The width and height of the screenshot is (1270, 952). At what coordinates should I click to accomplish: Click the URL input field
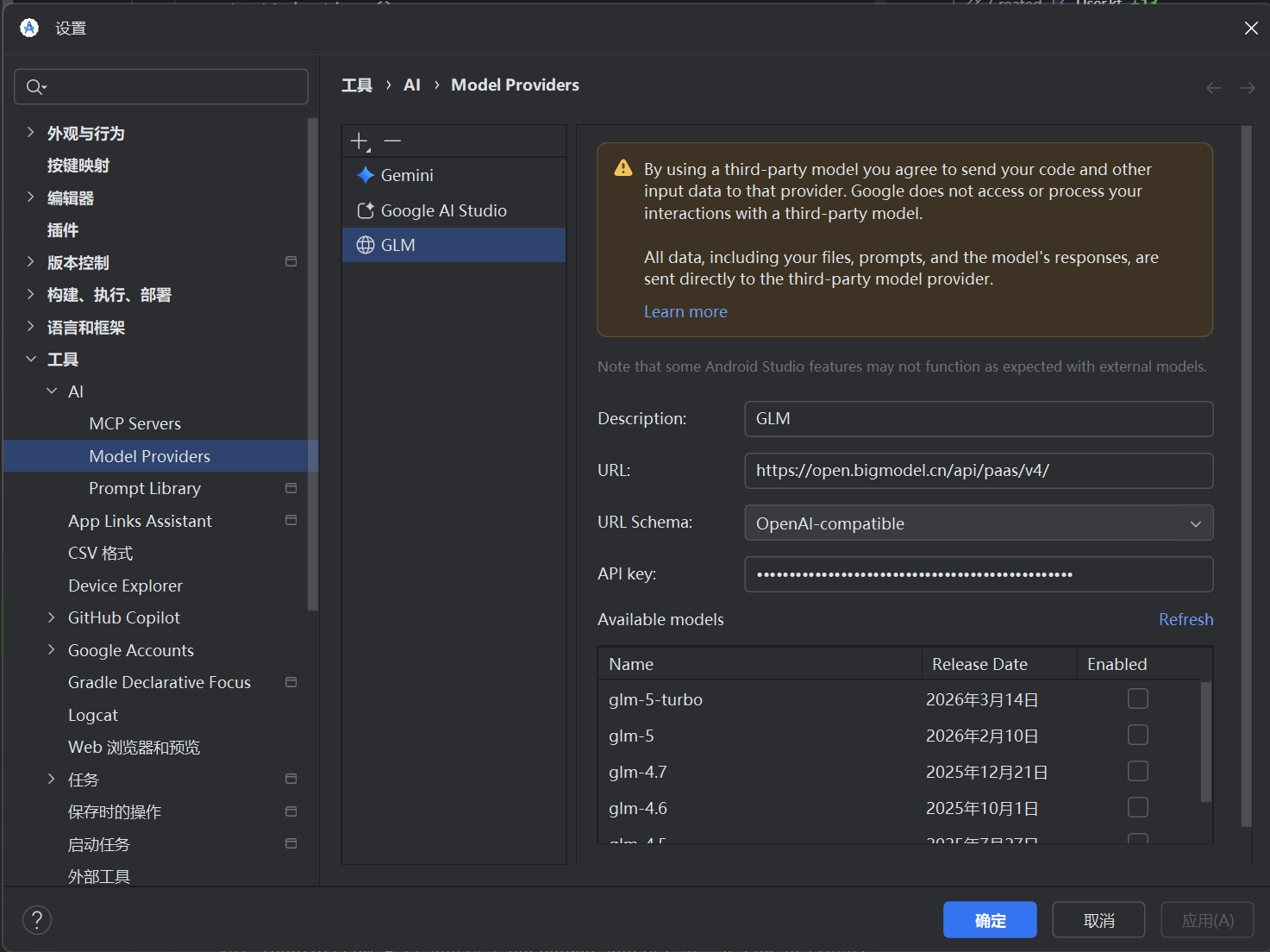click(979, 470)
